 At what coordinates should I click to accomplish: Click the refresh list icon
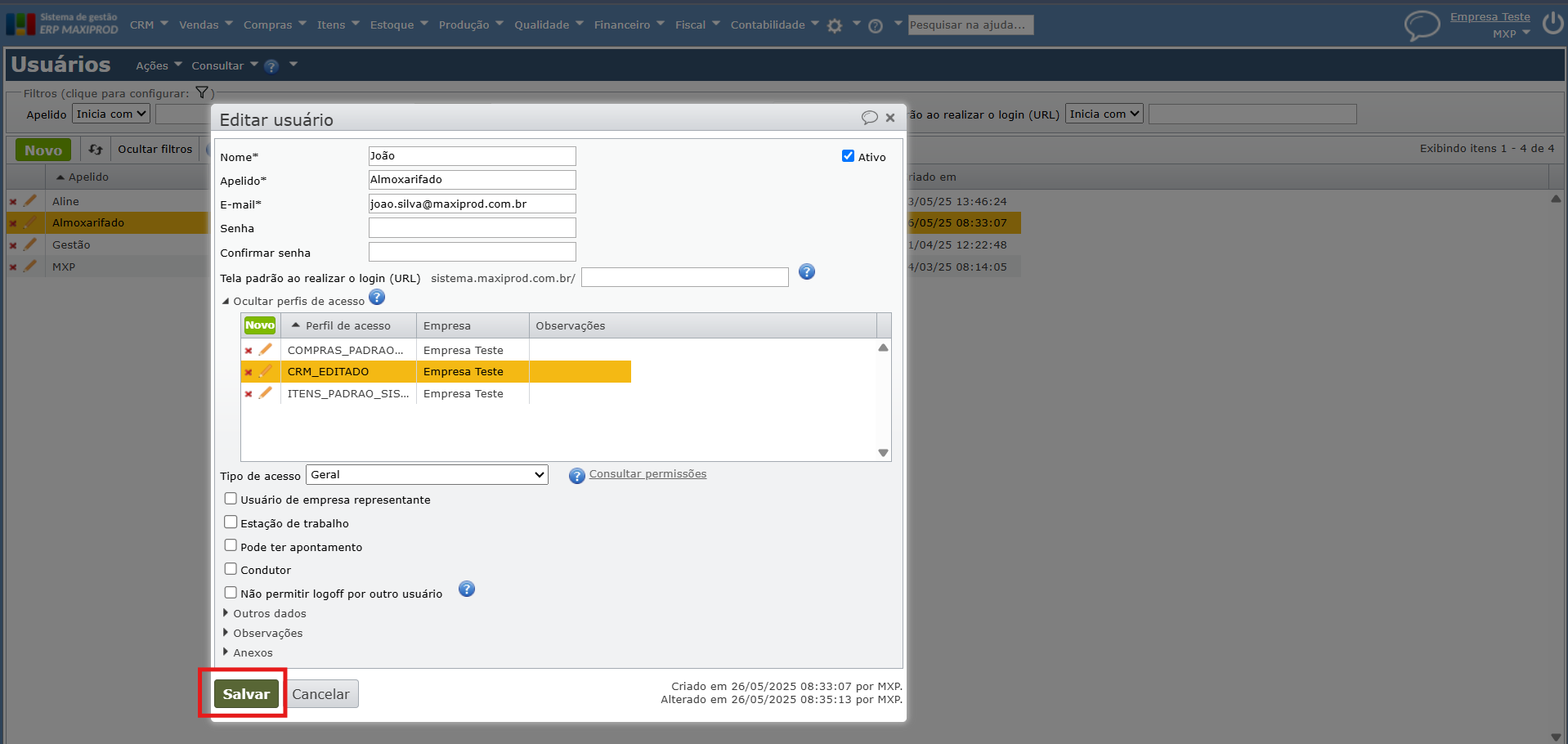click(x=96, y=150)
